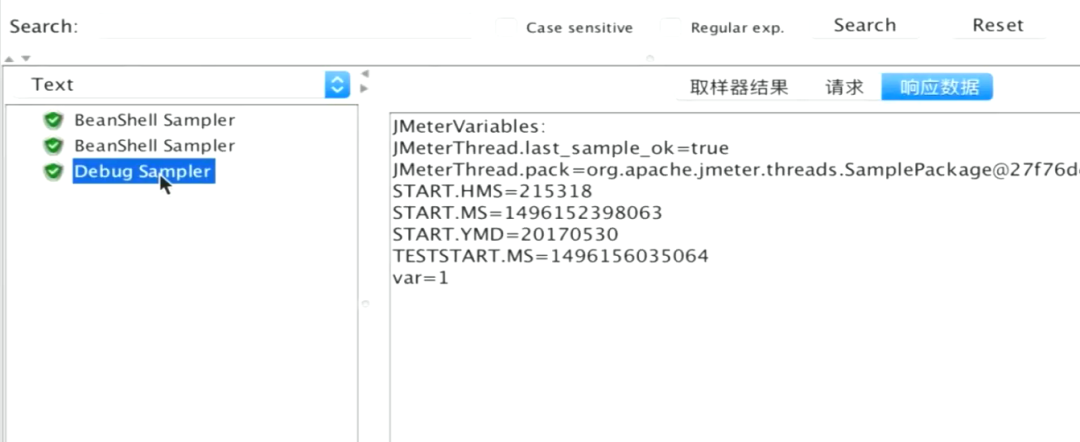
Task: Click the green shield icon beside Debug Sampler
Action: point(53,172)
